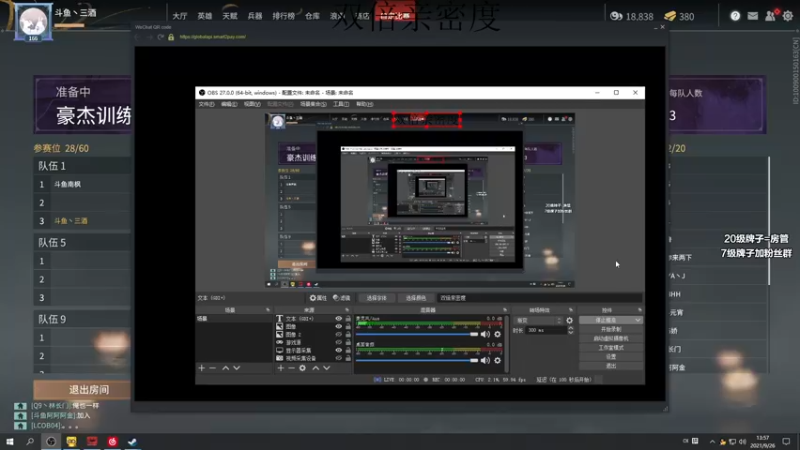Open the game help question mark icon
Image resolution: width=800 pixels, height=450 pixels.
click(x=735, y=16)
